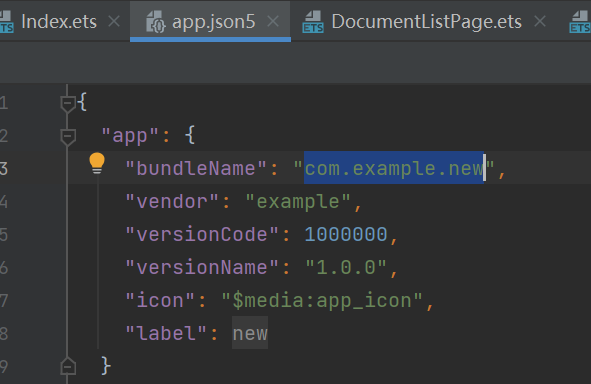Screen dimensions: 591x384
Task: Click the app.json5 file type icon
Action: 156,22
